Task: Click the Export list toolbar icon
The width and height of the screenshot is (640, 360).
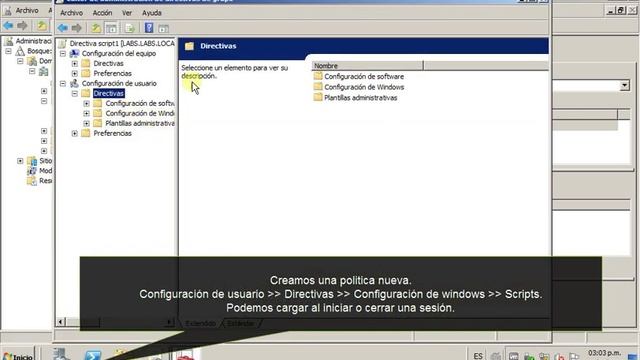Action: click(130, 28)
